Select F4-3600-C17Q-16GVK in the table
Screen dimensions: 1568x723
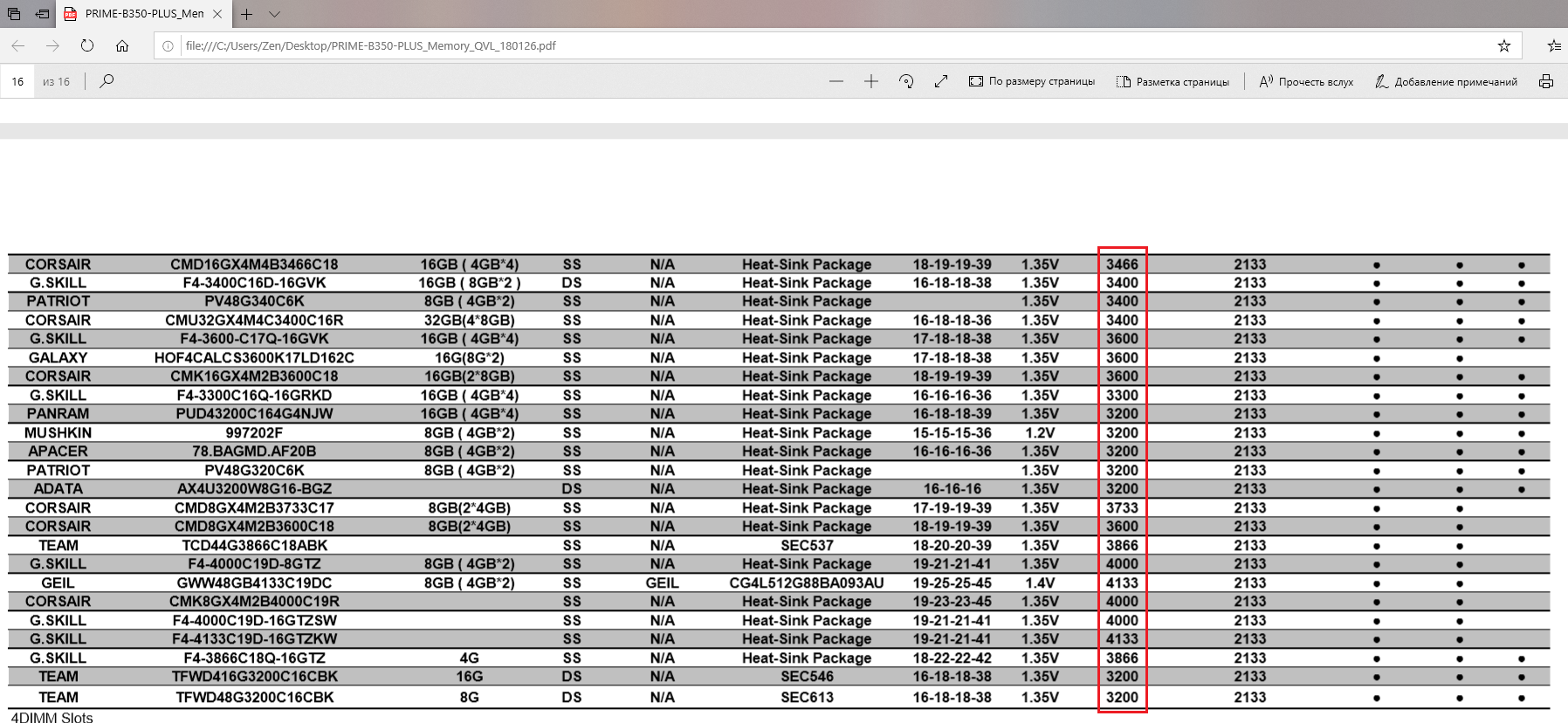(x=254, y=339)
